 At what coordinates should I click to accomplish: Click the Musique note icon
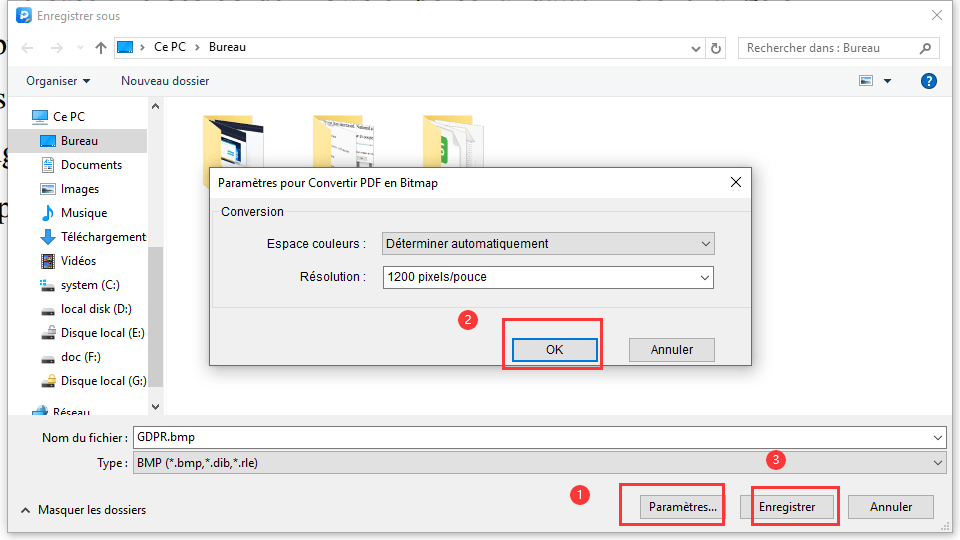48,212
